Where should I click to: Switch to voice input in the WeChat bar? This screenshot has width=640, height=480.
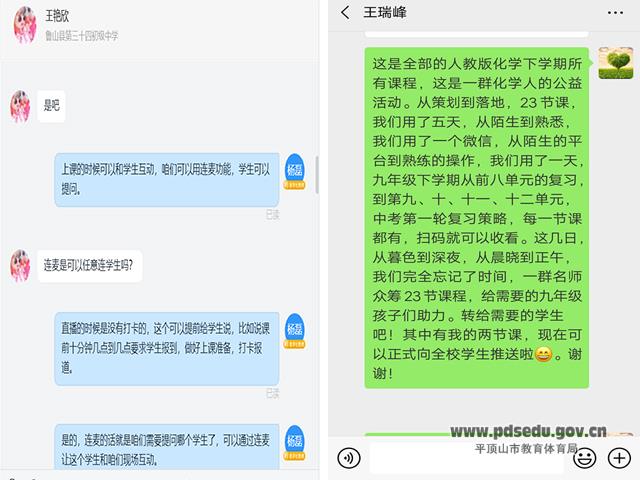tap(349, 458)
